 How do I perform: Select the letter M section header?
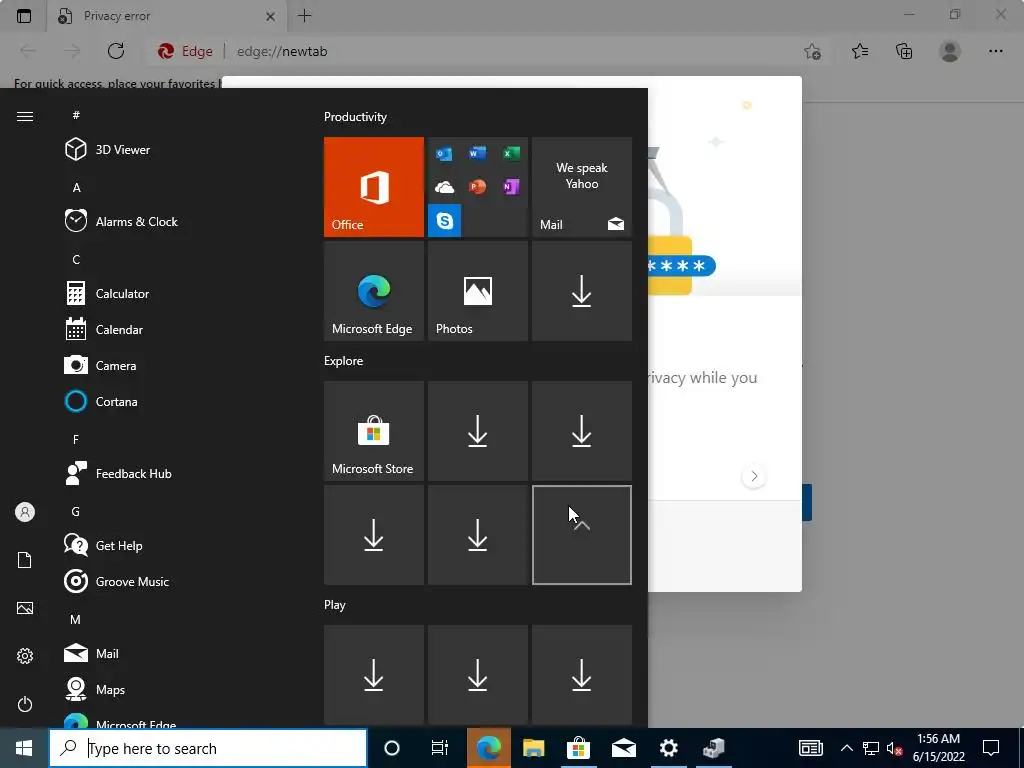(75, 619)
